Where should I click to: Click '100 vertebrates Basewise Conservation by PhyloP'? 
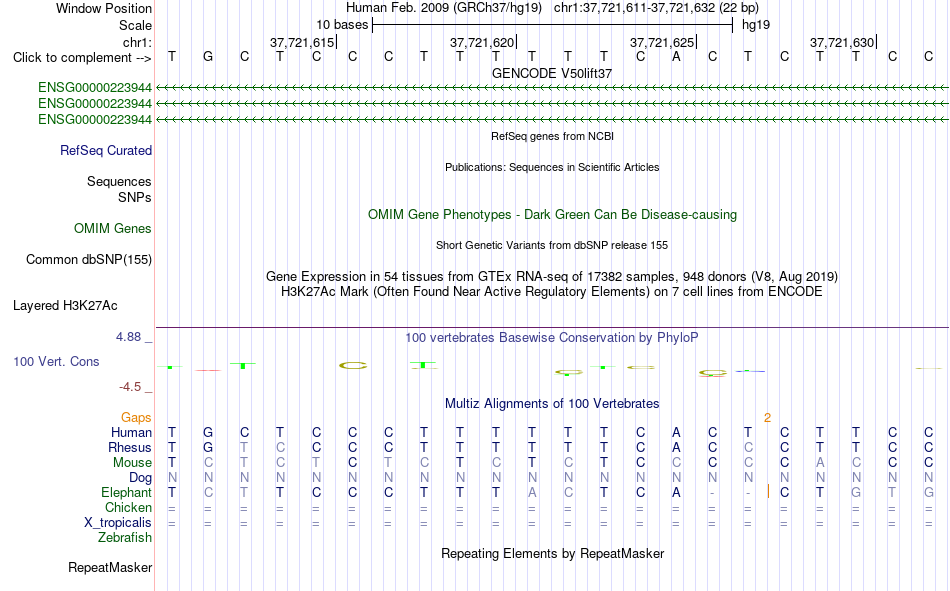point(552,338)
